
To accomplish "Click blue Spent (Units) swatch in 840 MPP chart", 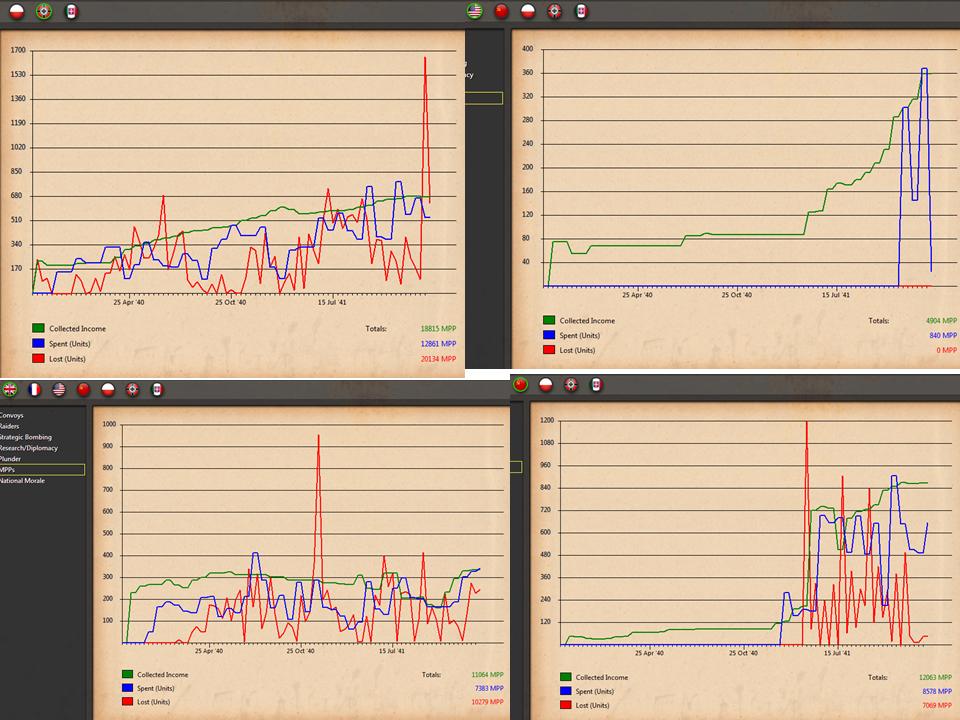I will (x=549, y=335).
